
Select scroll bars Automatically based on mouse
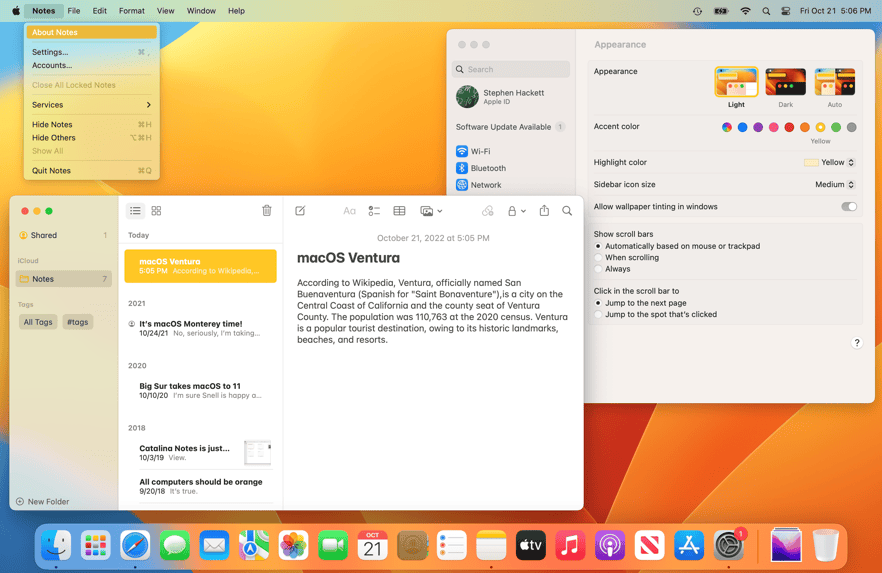tap(598, 246)
